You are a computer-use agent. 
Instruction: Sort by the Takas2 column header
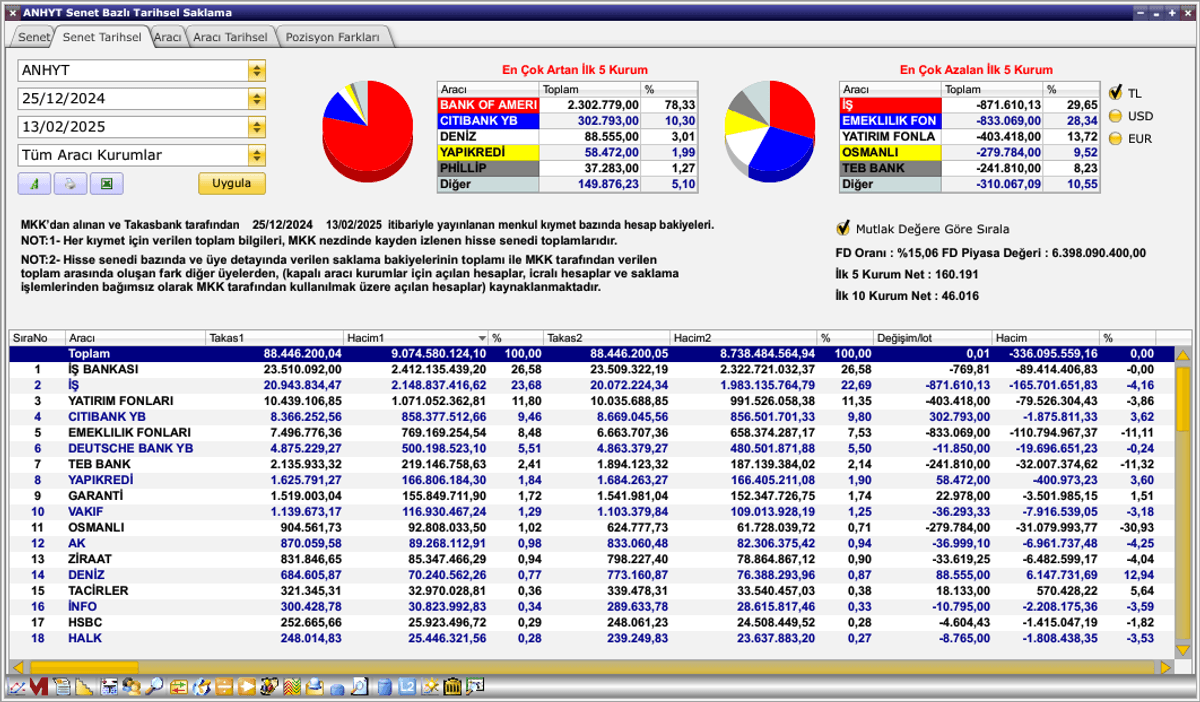[x=607, y=338]
